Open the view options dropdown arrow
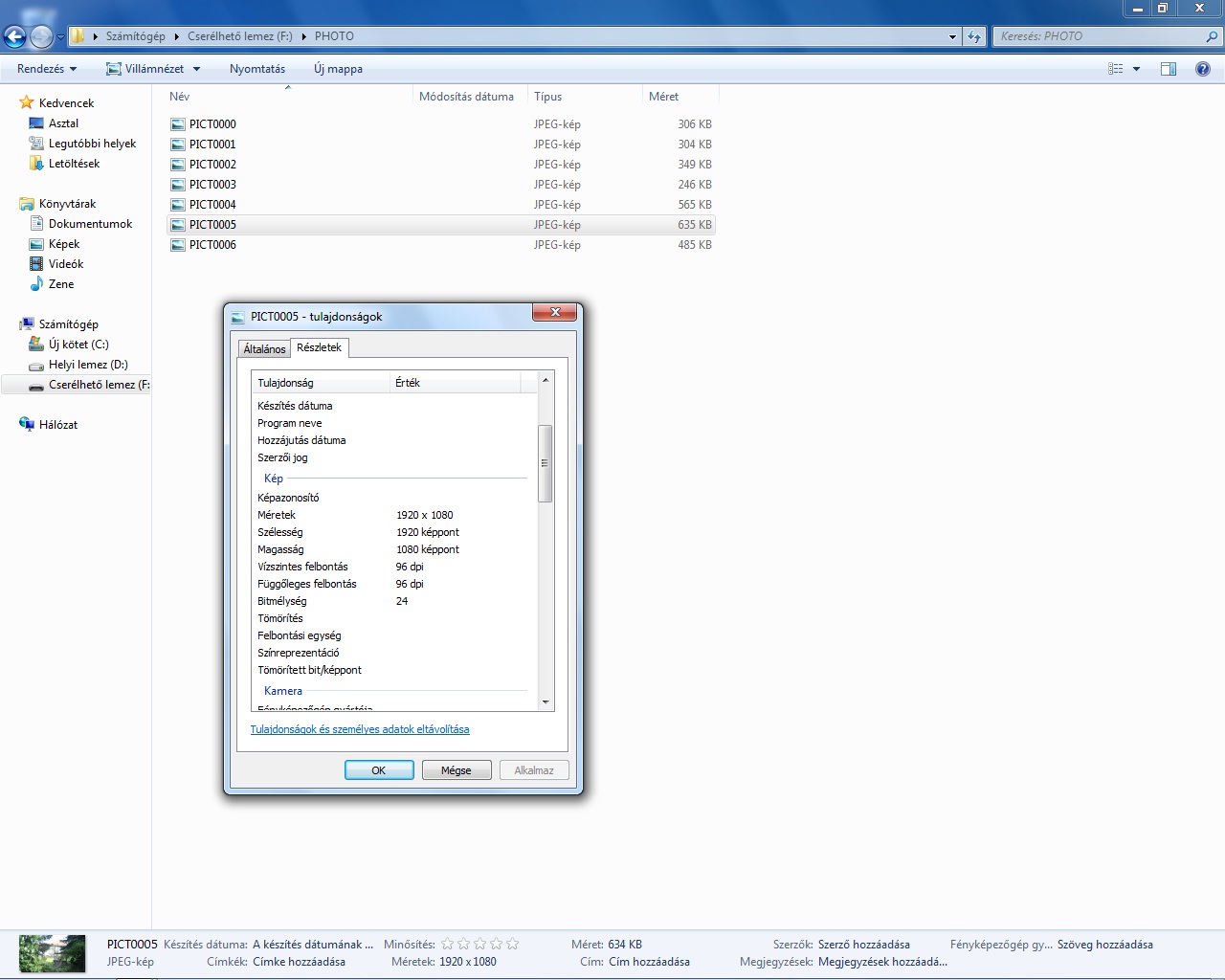Image resolution: width=1225 pixels, height=980 pixels. point(1136,69)
